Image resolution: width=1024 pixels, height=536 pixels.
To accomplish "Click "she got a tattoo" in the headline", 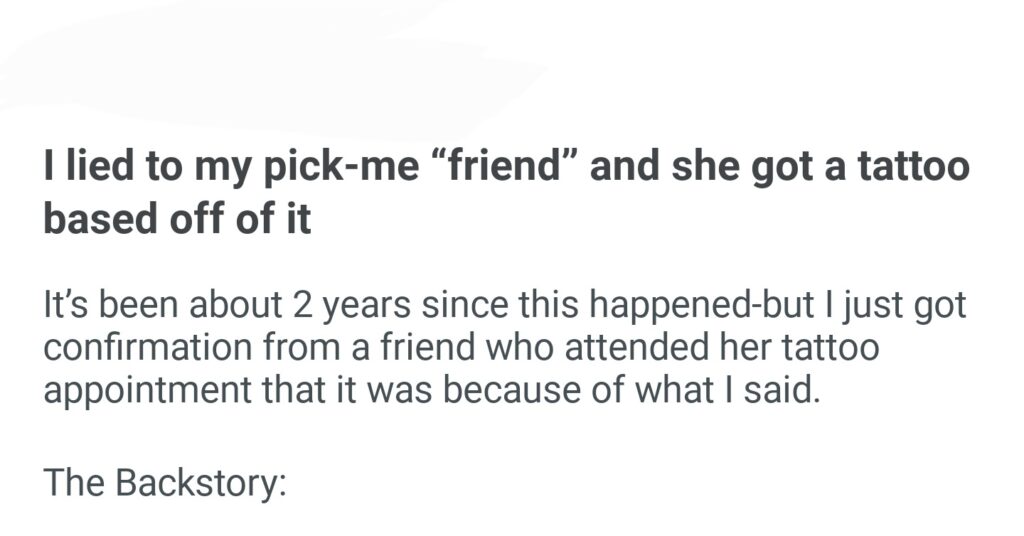I will coord(818,167).
